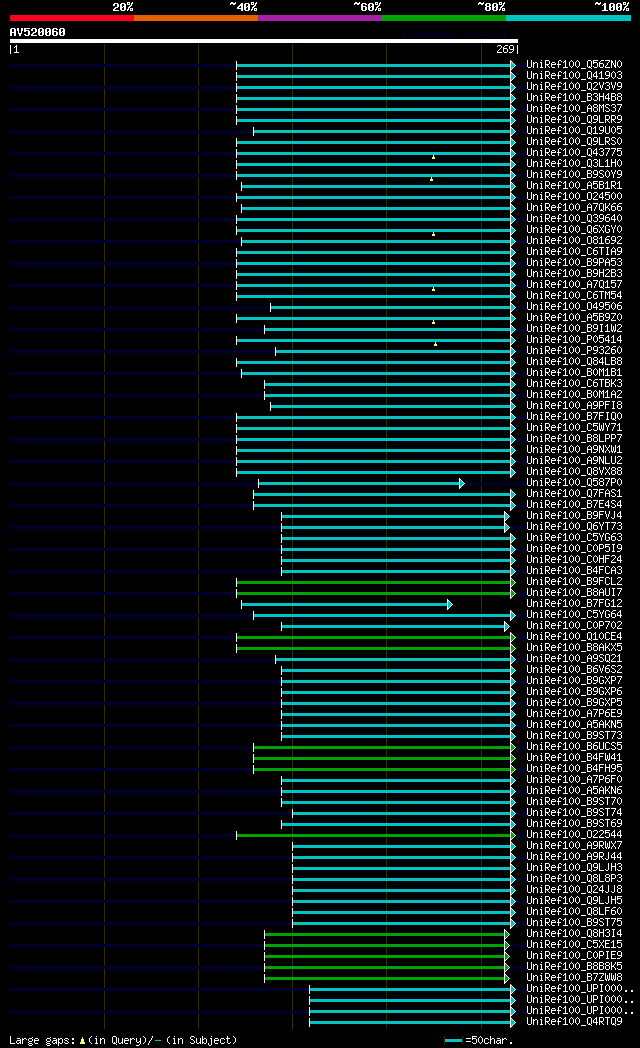Click the UniRef100_Q8VX88 label
640x1048 pixels.
(x=574, y=471)
